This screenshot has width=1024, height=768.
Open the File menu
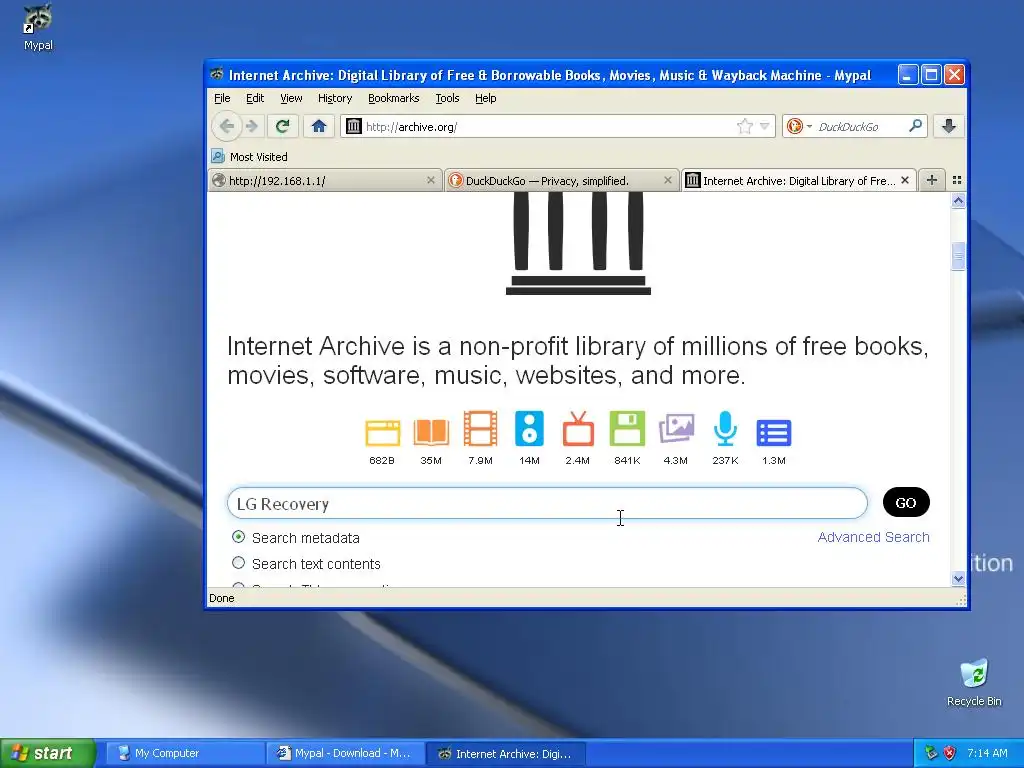click(x=222, y=98)
